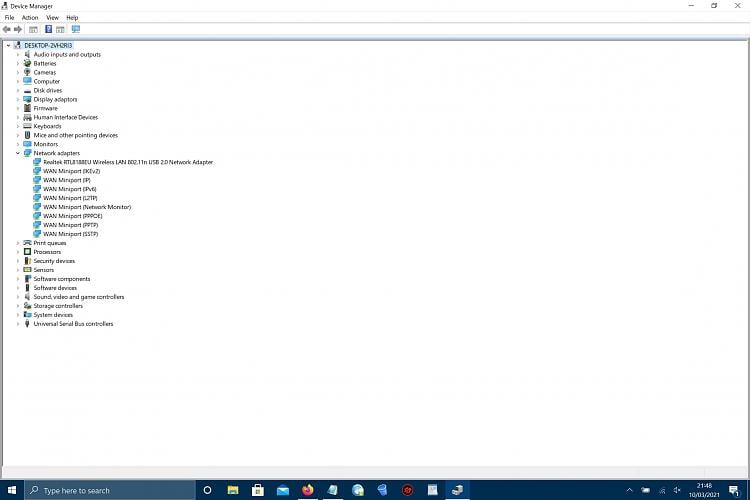The height and width of the screenshot is (500, 750).
Task: Click the Firmware chip icon
Action: pyautogui.click(x=27, y=108)
